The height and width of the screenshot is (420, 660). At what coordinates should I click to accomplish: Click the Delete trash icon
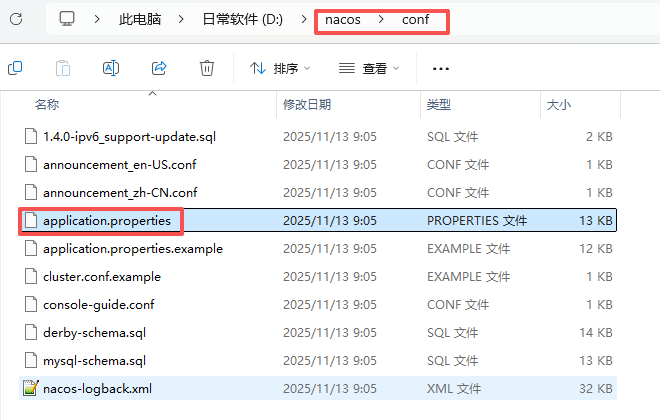click(x=207, y=68)
